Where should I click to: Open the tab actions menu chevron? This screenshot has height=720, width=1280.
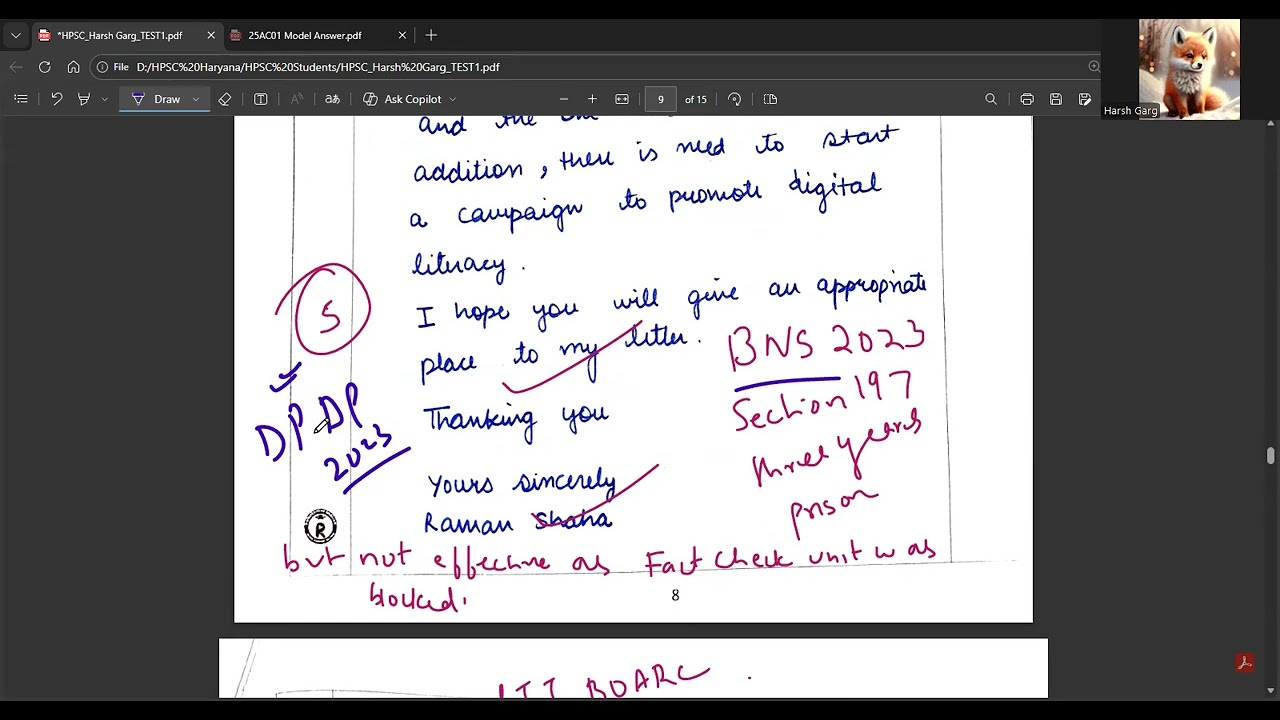(15, 35)
